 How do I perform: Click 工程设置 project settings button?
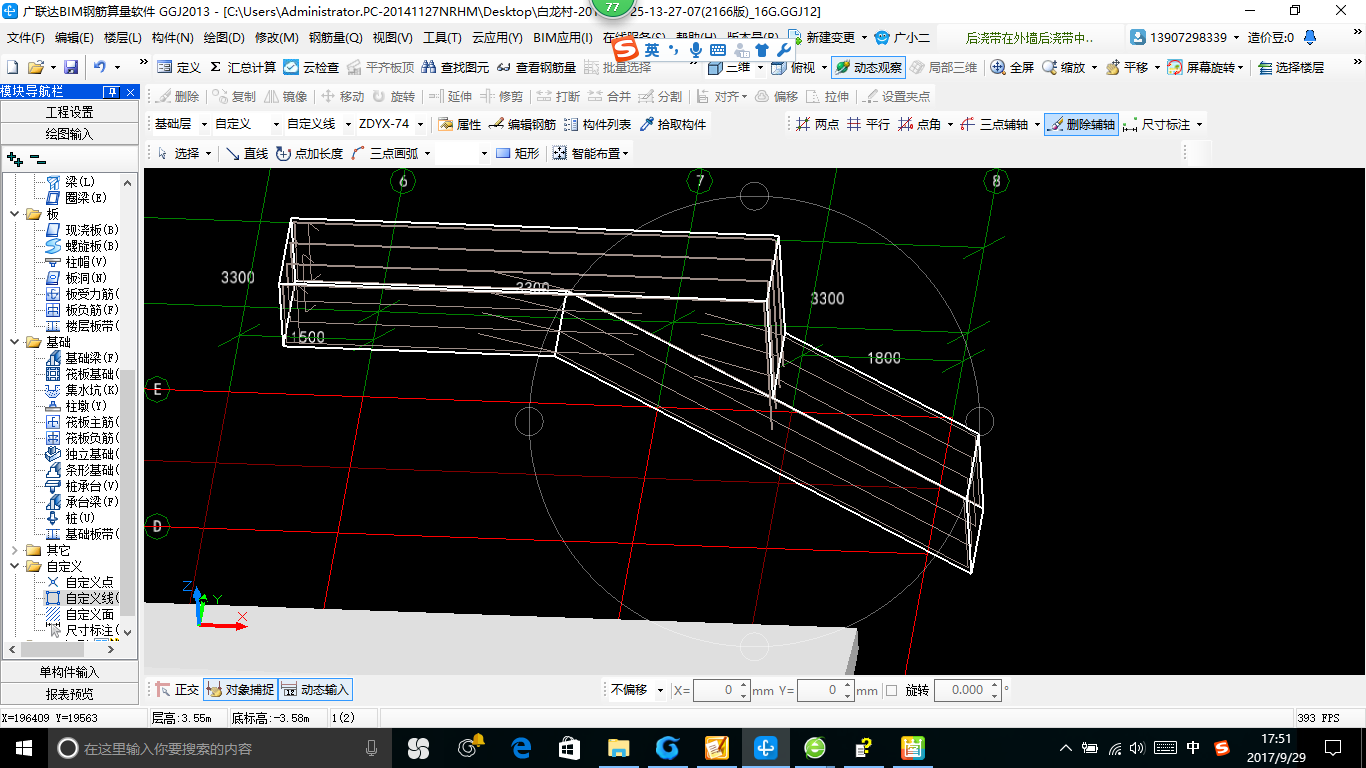coord(69,112)
